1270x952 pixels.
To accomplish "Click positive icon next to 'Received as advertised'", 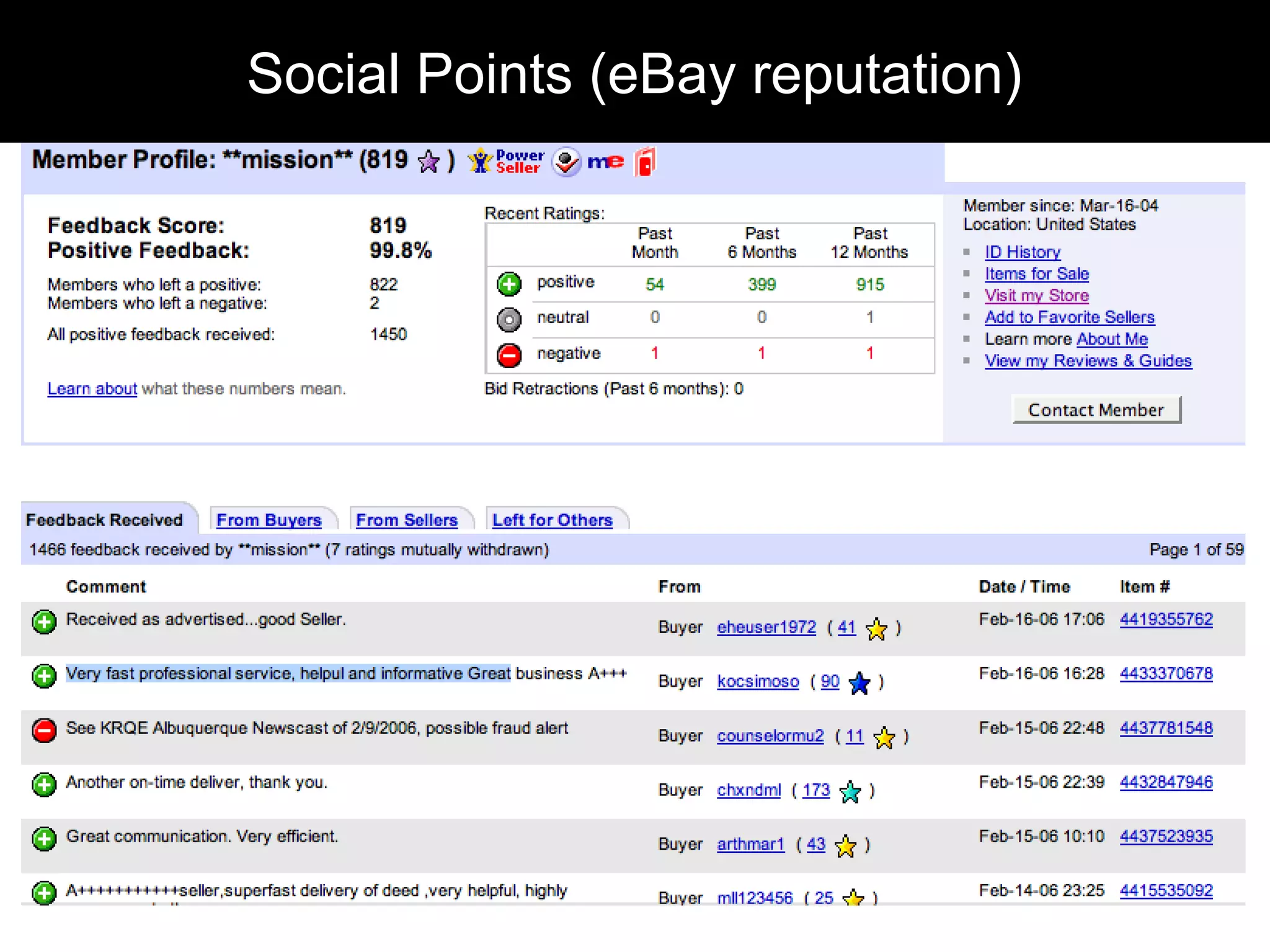I will 44,622.
